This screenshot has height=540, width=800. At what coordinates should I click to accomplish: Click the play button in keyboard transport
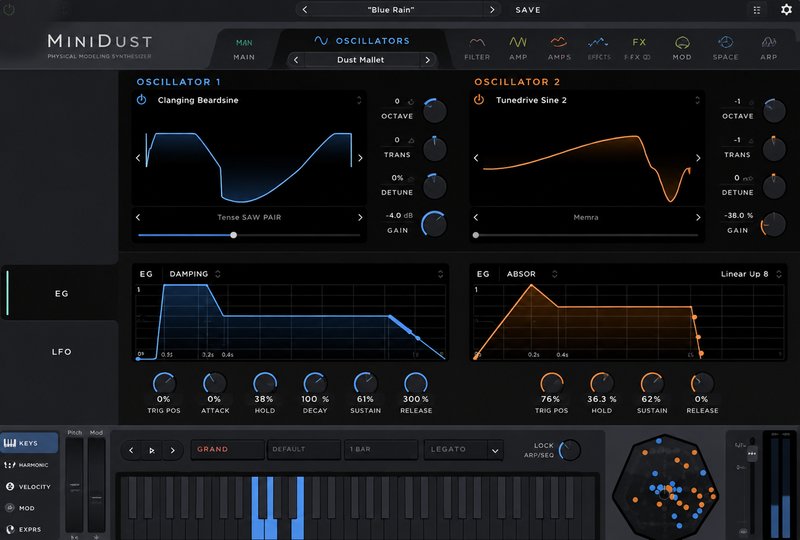pyautogui.click(x=152, y=450)
